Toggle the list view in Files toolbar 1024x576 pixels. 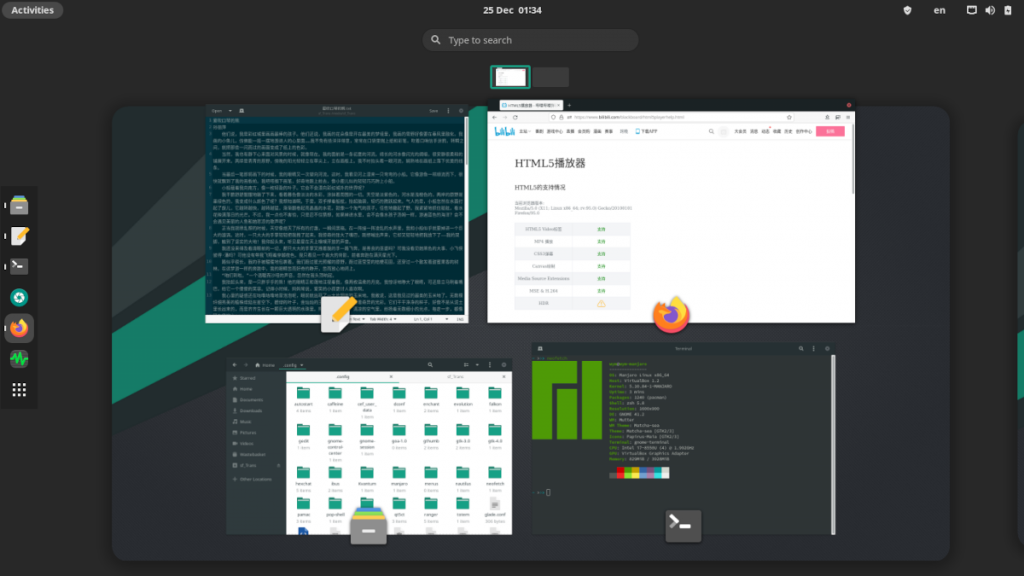coord(467,365)
